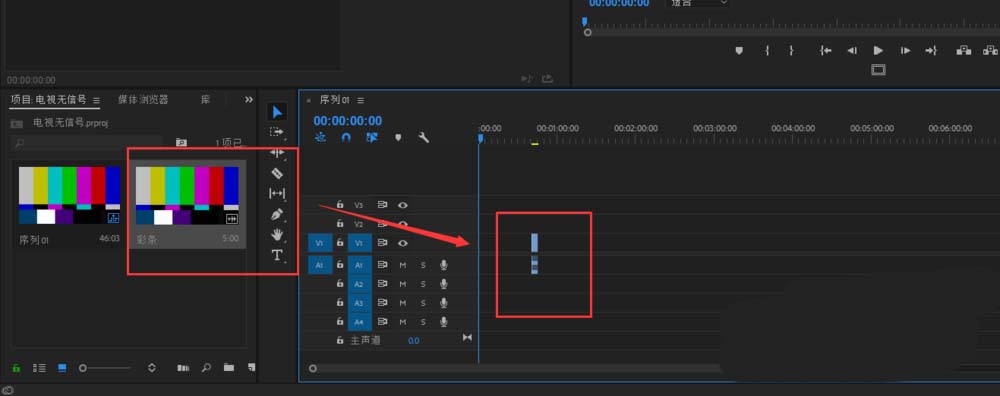Switch to 媒体浏览器 tab
Viewport: 1000px width, 396px height.
coord(143,99)
